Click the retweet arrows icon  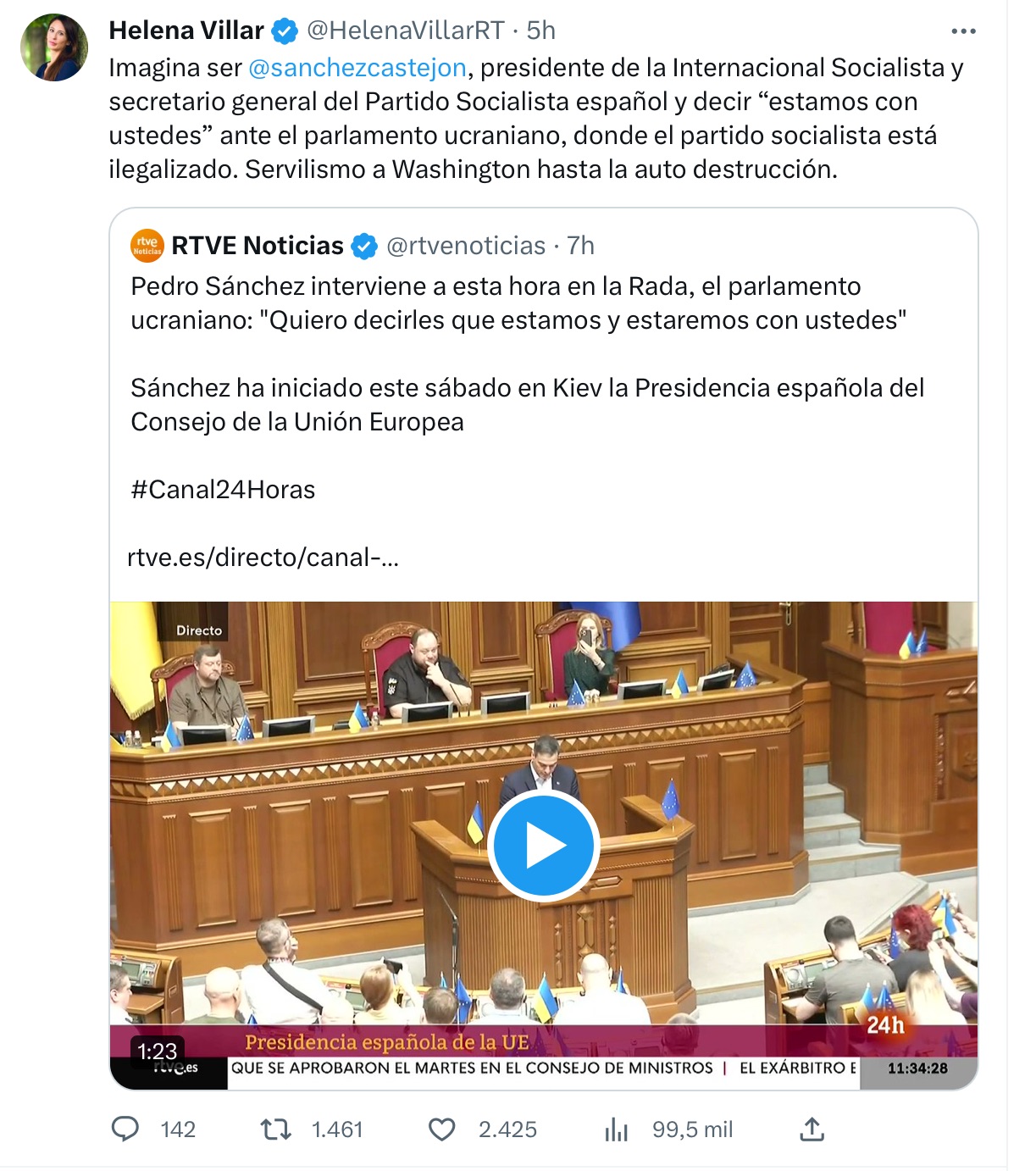click(x=275, y=1129)
